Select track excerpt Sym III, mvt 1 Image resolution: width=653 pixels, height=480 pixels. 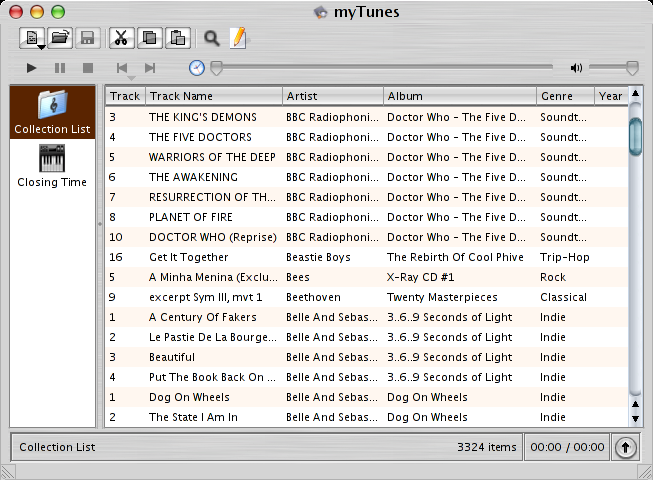pyautogui.click(x=366, y=297)
